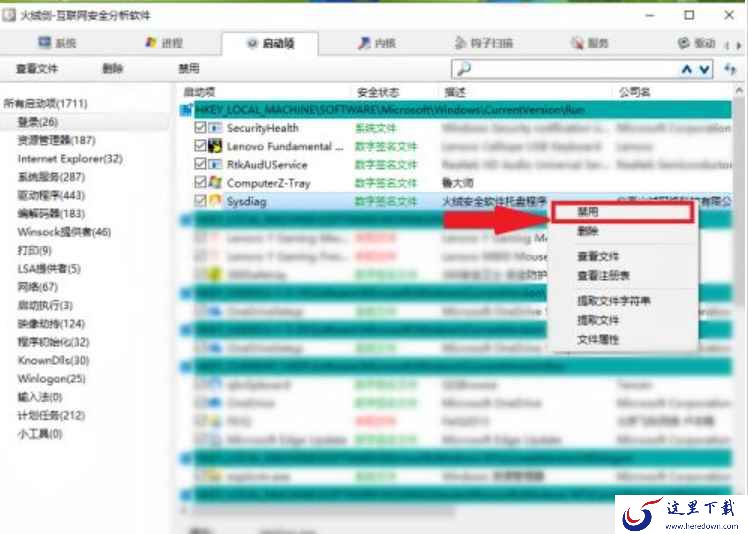
Task: Click the Sysdiag item icon
Action: coord(216,200)
